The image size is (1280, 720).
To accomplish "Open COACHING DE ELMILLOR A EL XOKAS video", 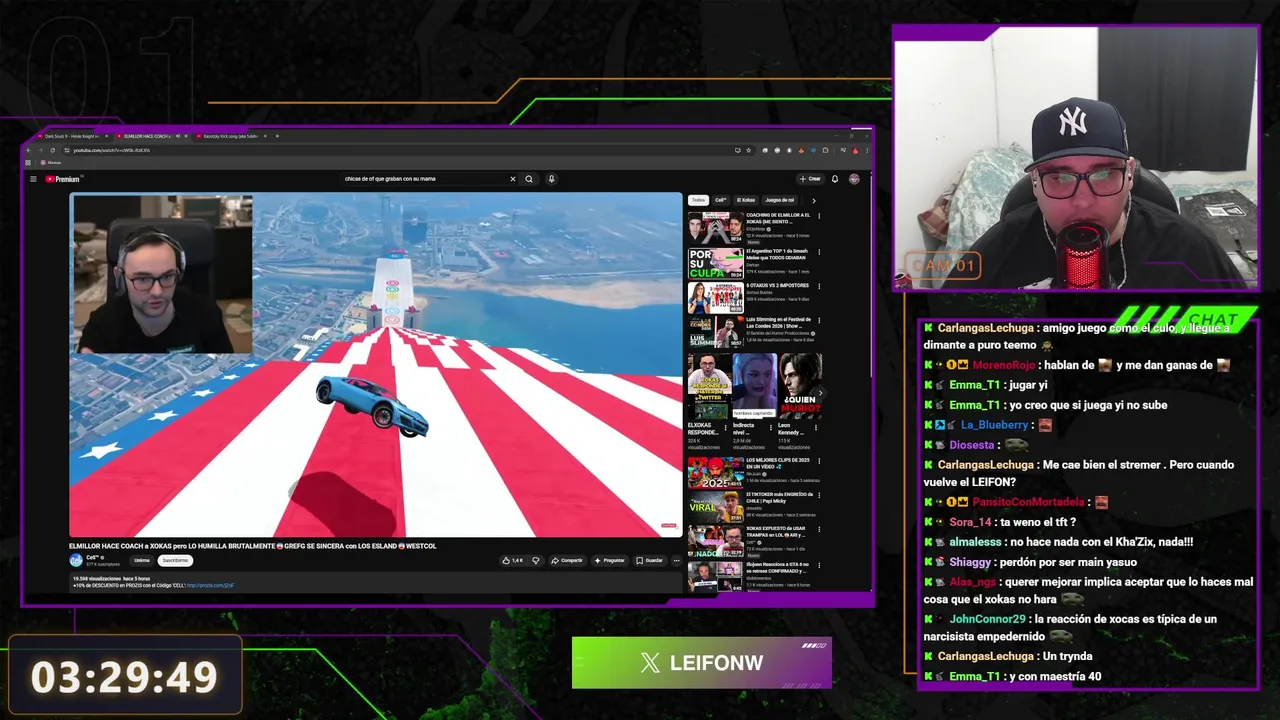I will [754, 228].
